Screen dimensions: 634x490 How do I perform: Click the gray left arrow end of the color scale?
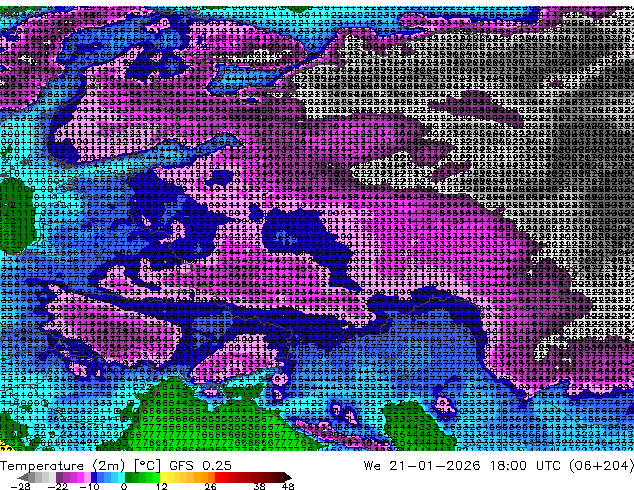coord(23,477)
